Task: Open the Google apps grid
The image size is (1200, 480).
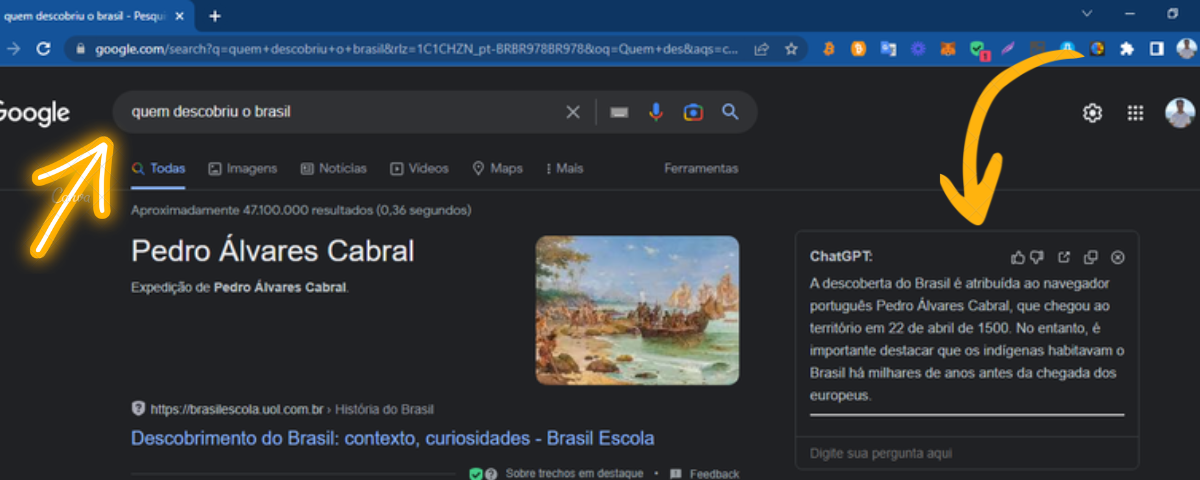Action: [x=1135, y=113]
